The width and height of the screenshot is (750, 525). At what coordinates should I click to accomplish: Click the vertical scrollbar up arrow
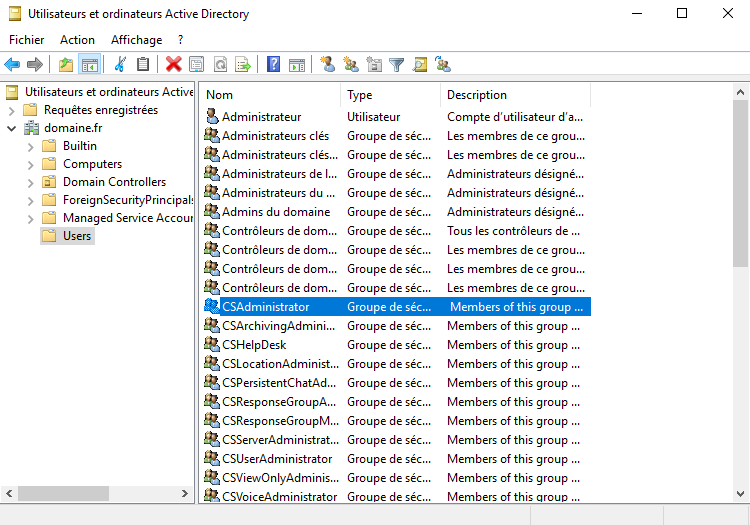click(740, 92)
